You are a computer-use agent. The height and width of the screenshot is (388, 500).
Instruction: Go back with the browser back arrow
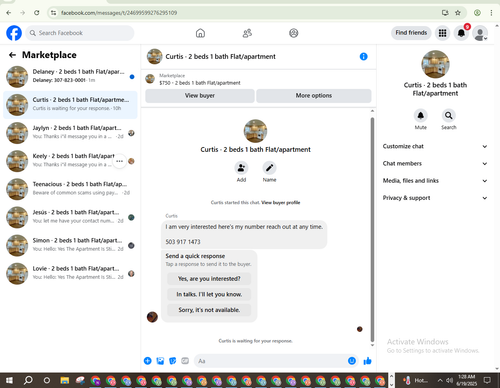click(9, 13)
